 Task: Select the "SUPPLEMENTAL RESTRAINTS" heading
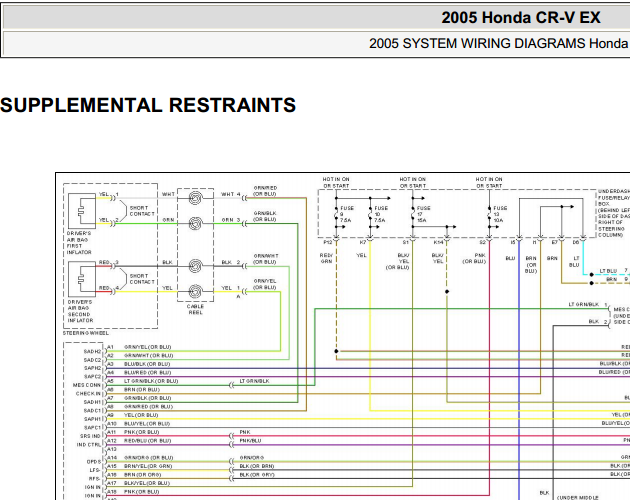click(148, 105)
